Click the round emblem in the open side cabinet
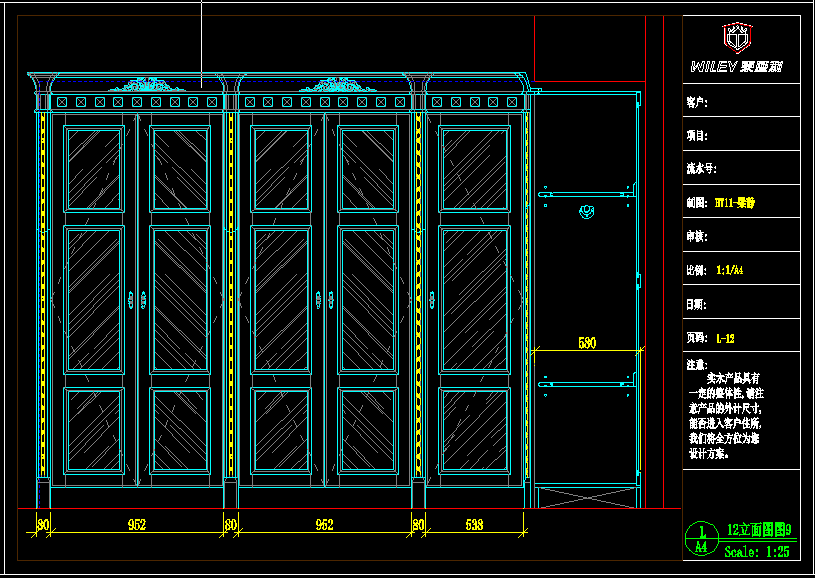This screenshot has height=578, width=815. point(587,211)
